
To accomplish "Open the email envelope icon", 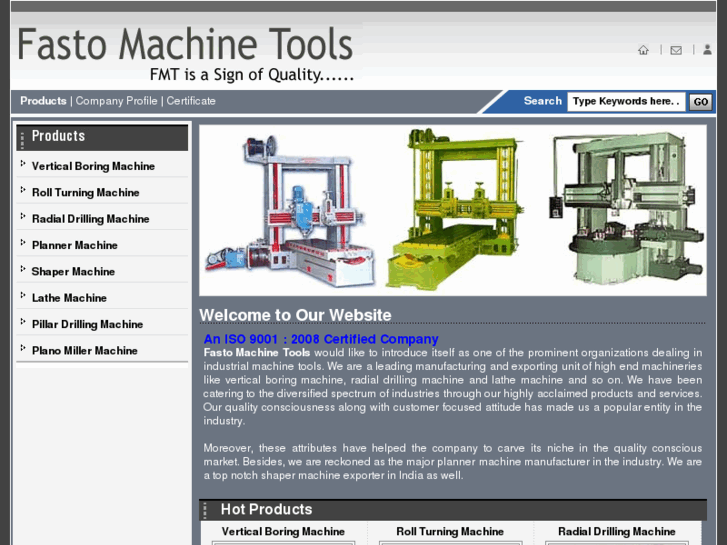I will (676, 50).
